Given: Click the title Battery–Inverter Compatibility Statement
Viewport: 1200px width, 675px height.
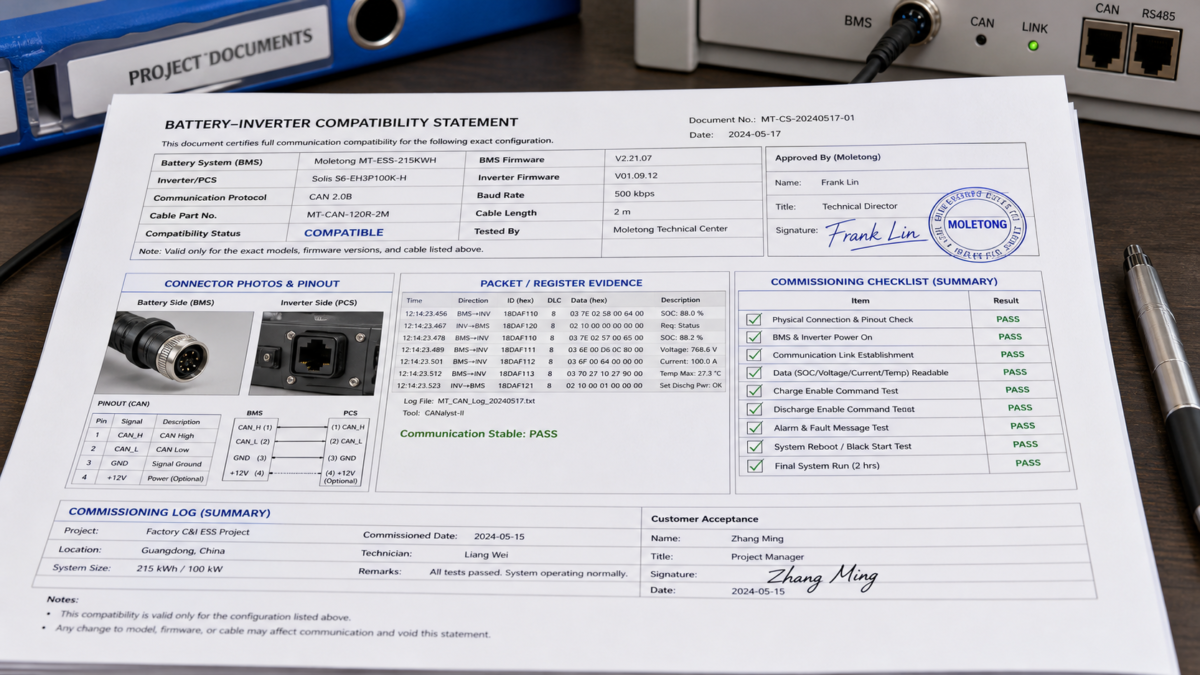Looking at the screenshot, I should [x=341, y=123].
